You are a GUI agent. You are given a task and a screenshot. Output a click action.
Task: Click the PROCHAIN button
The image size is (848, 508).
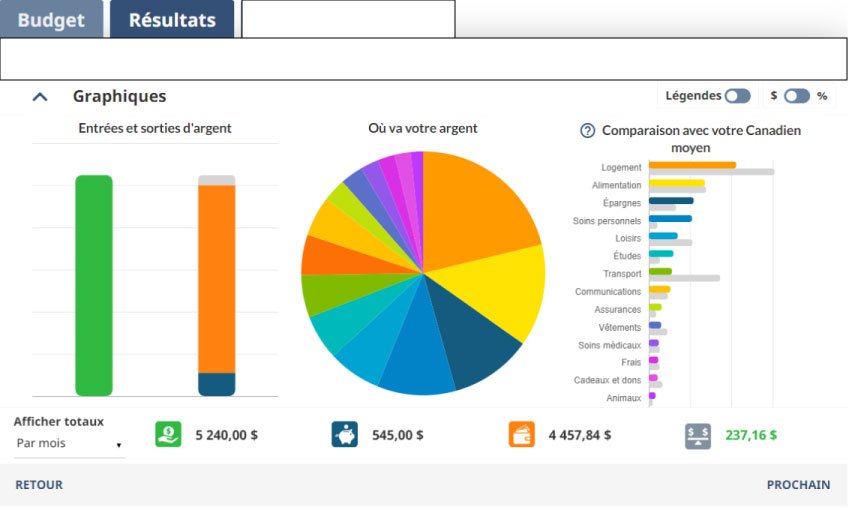pos(798,485)
